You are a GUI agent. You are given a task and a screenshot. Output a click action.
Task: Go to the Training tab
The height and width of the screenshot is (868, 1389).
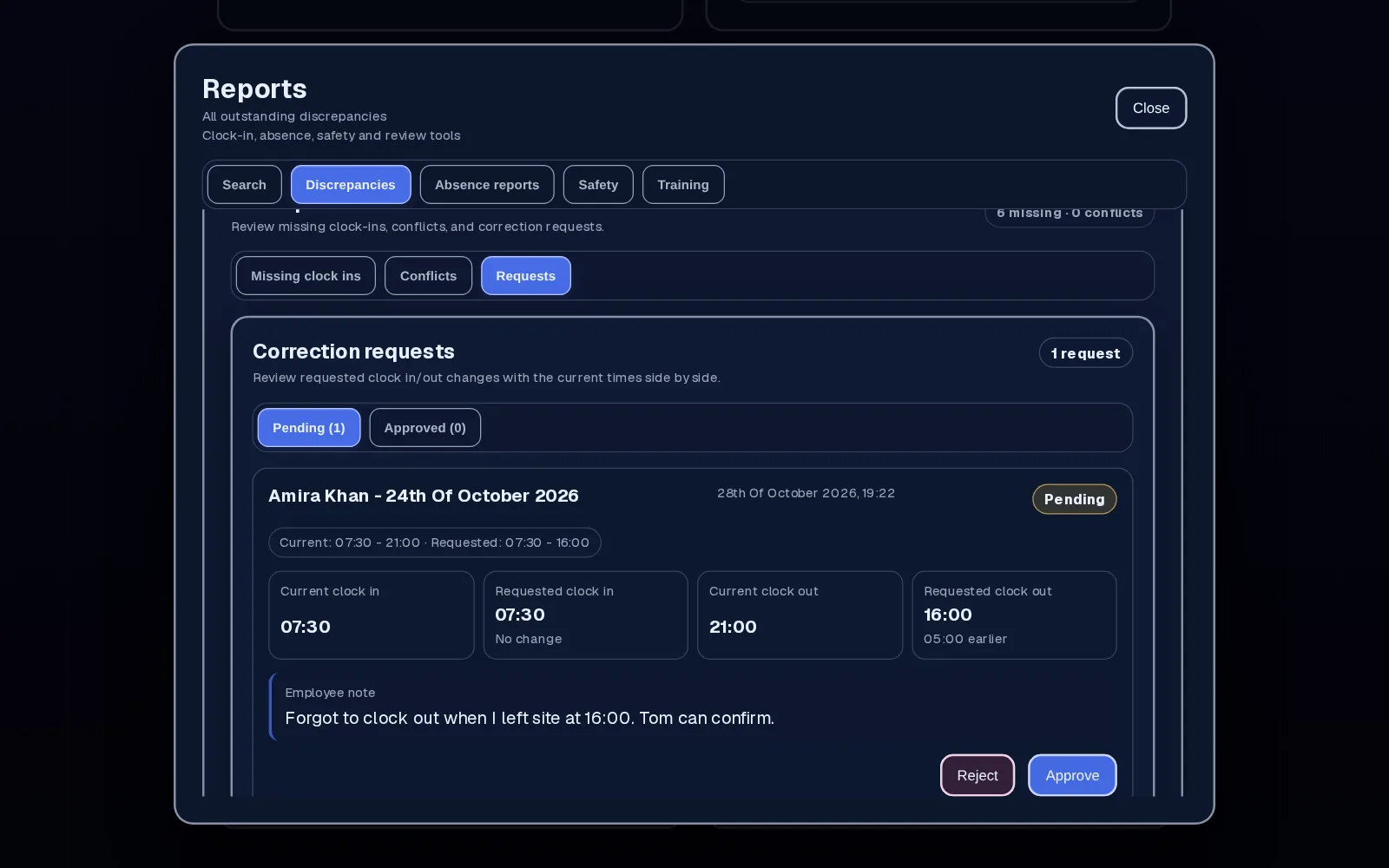(683, 185)
